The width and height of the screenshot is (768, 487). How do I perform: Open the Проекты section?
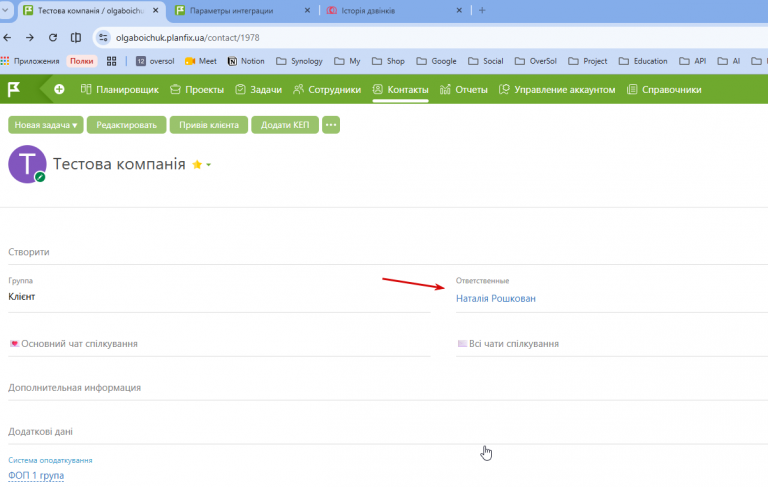[197, 90]
